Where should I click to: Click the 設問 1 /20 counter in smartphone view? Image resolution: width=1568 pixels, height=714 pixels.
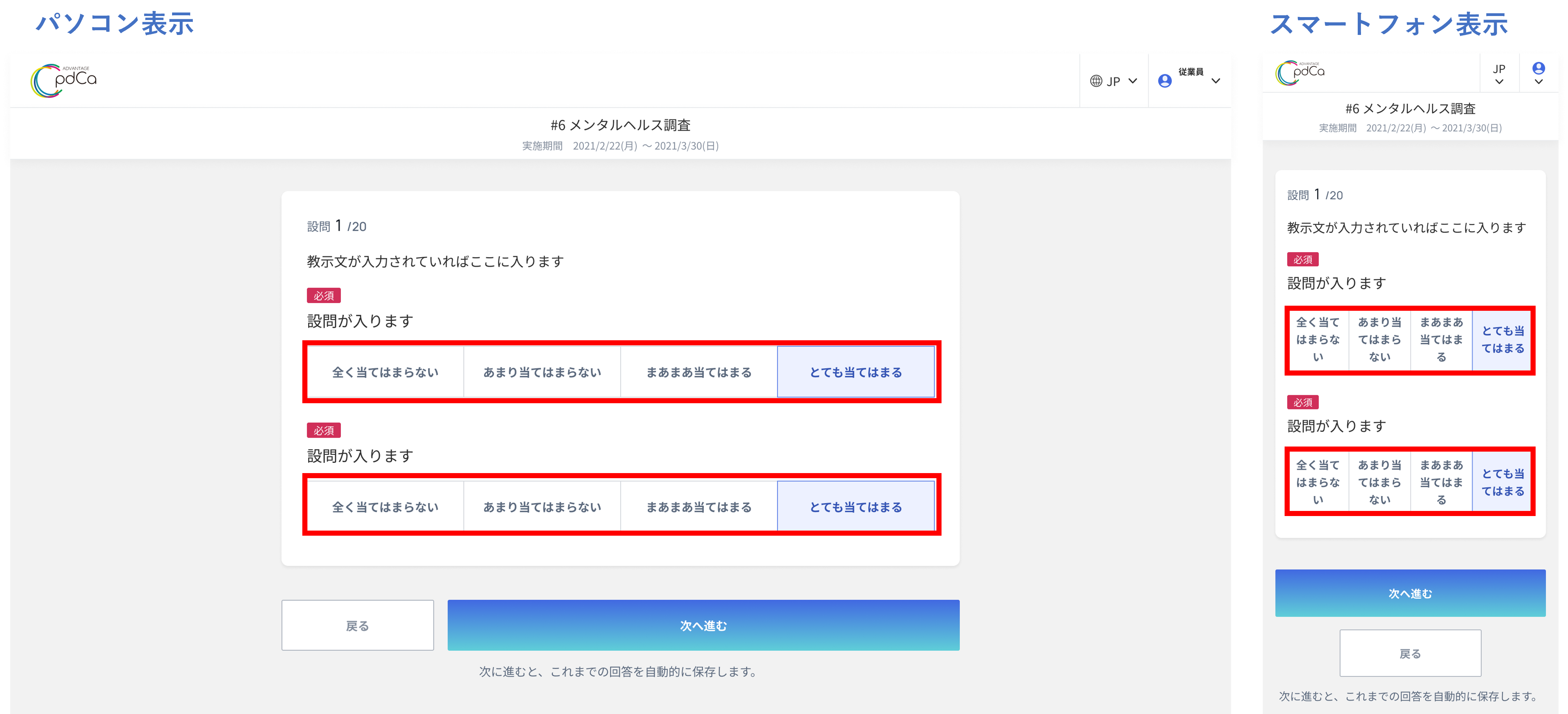point(1315,195)
